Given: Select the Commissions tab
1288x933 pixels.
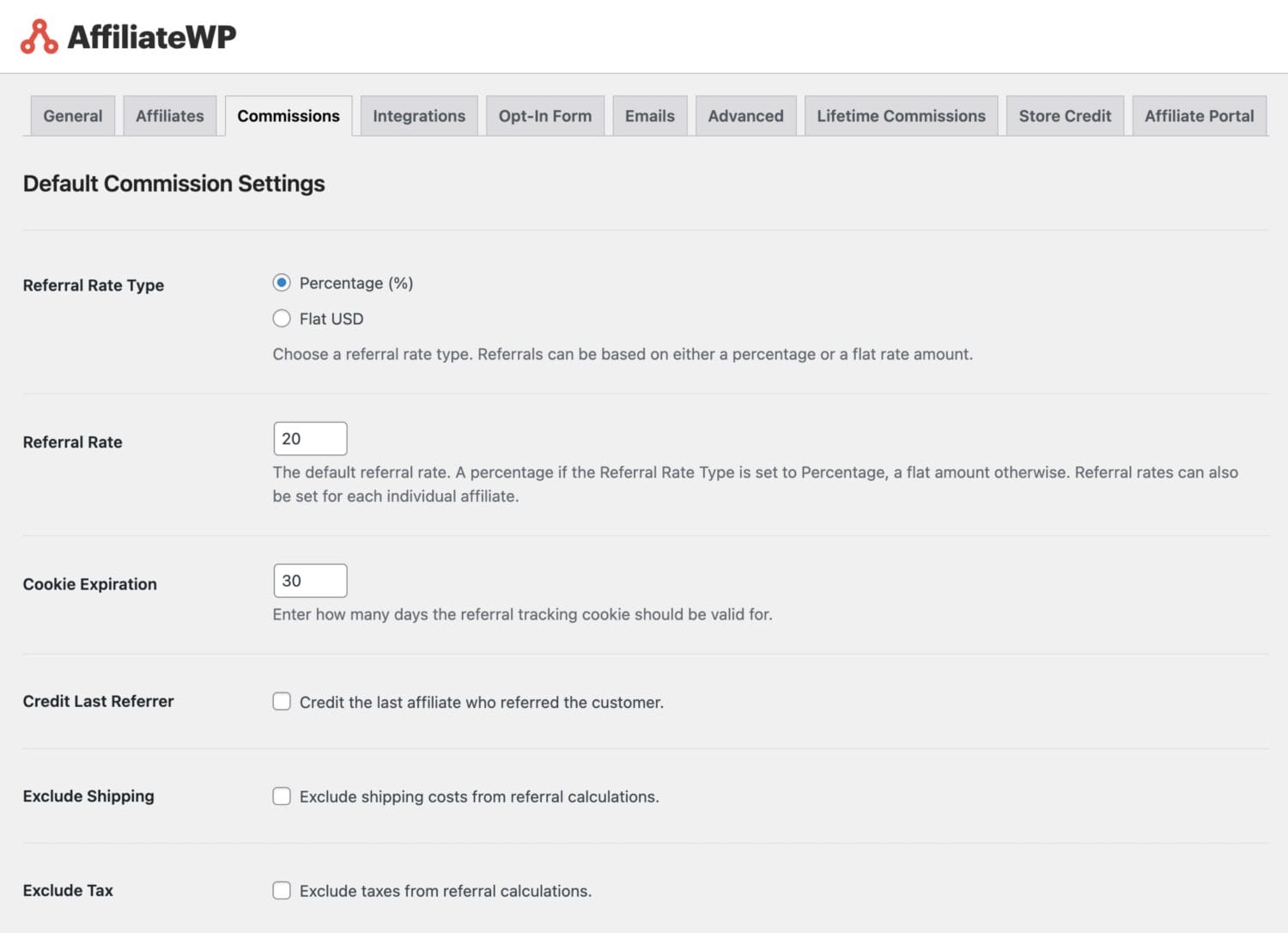Looking at the screenshot, I should click(x=289, y=116).
